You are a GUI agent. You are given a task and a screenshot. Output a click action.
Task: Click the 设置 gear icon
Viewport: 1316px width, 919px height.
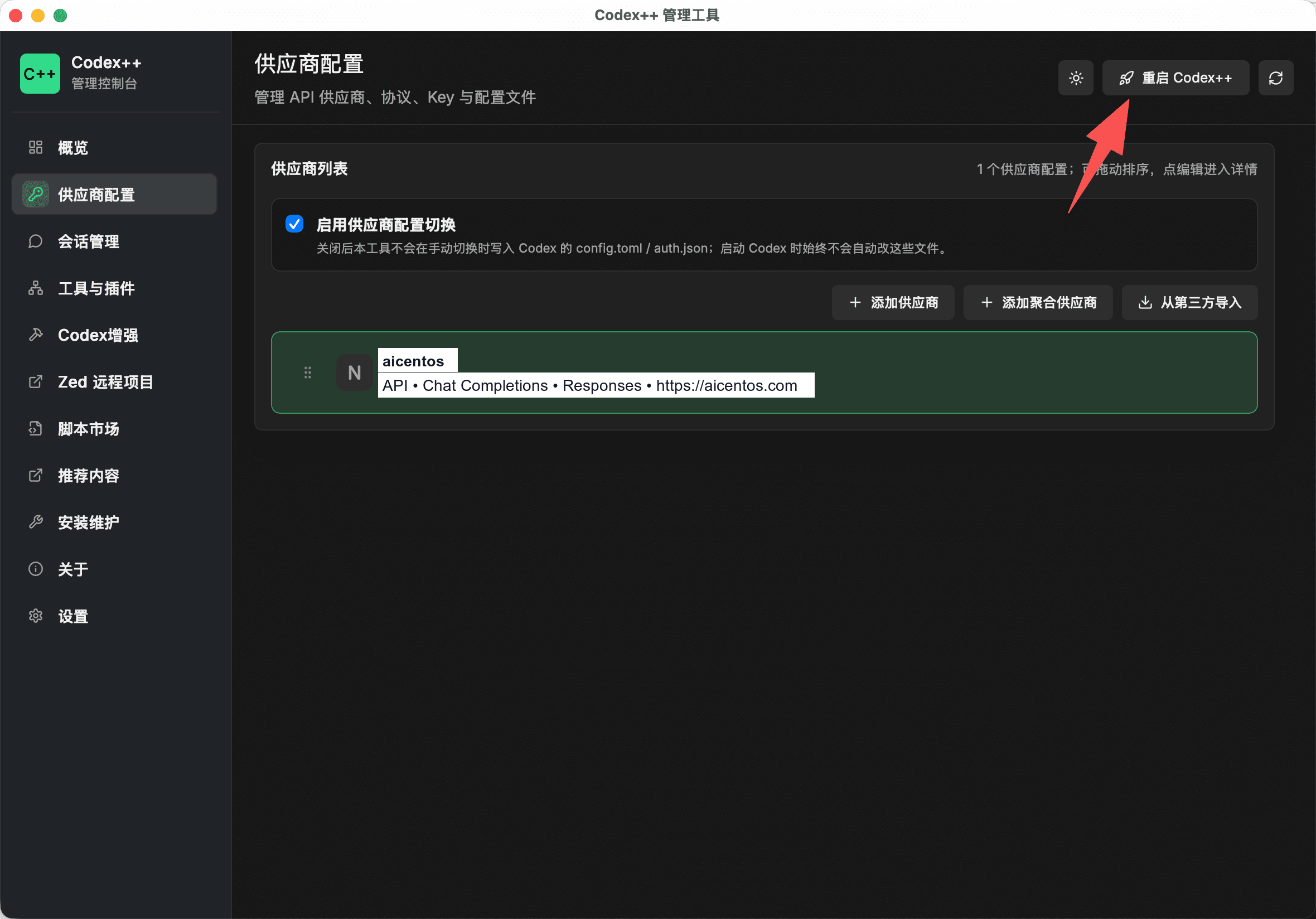(36, 616)
